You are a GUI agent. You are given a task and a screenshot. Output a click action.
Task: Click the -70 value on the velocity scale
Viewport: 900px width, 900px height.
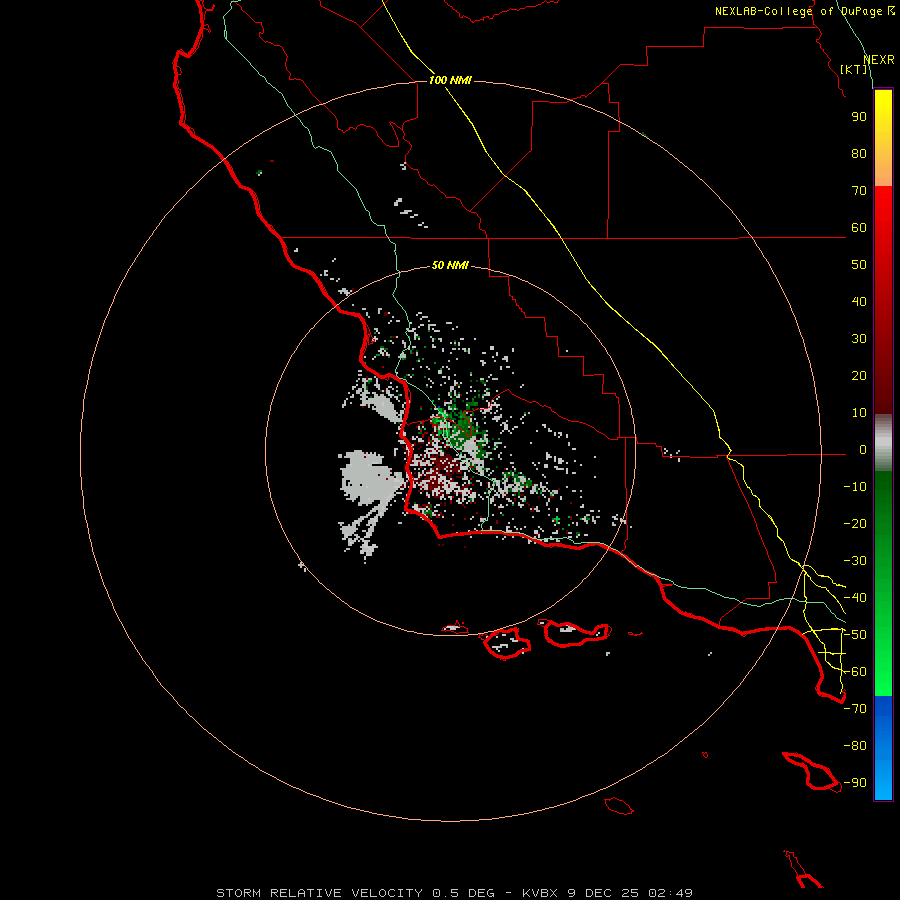point(855,709)
